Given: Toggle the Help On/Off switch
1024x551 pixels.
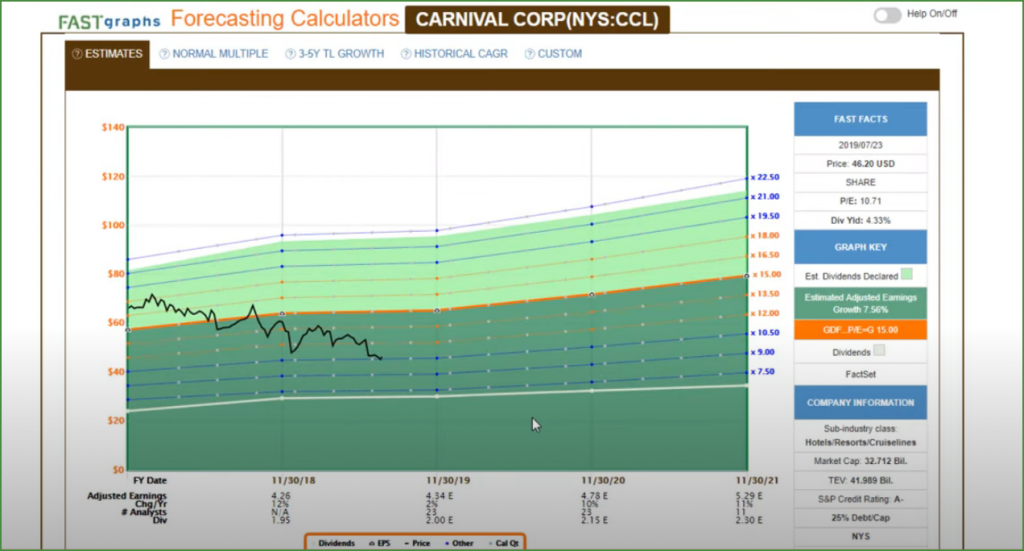Looking at the screenshot, I should (886, 15).
